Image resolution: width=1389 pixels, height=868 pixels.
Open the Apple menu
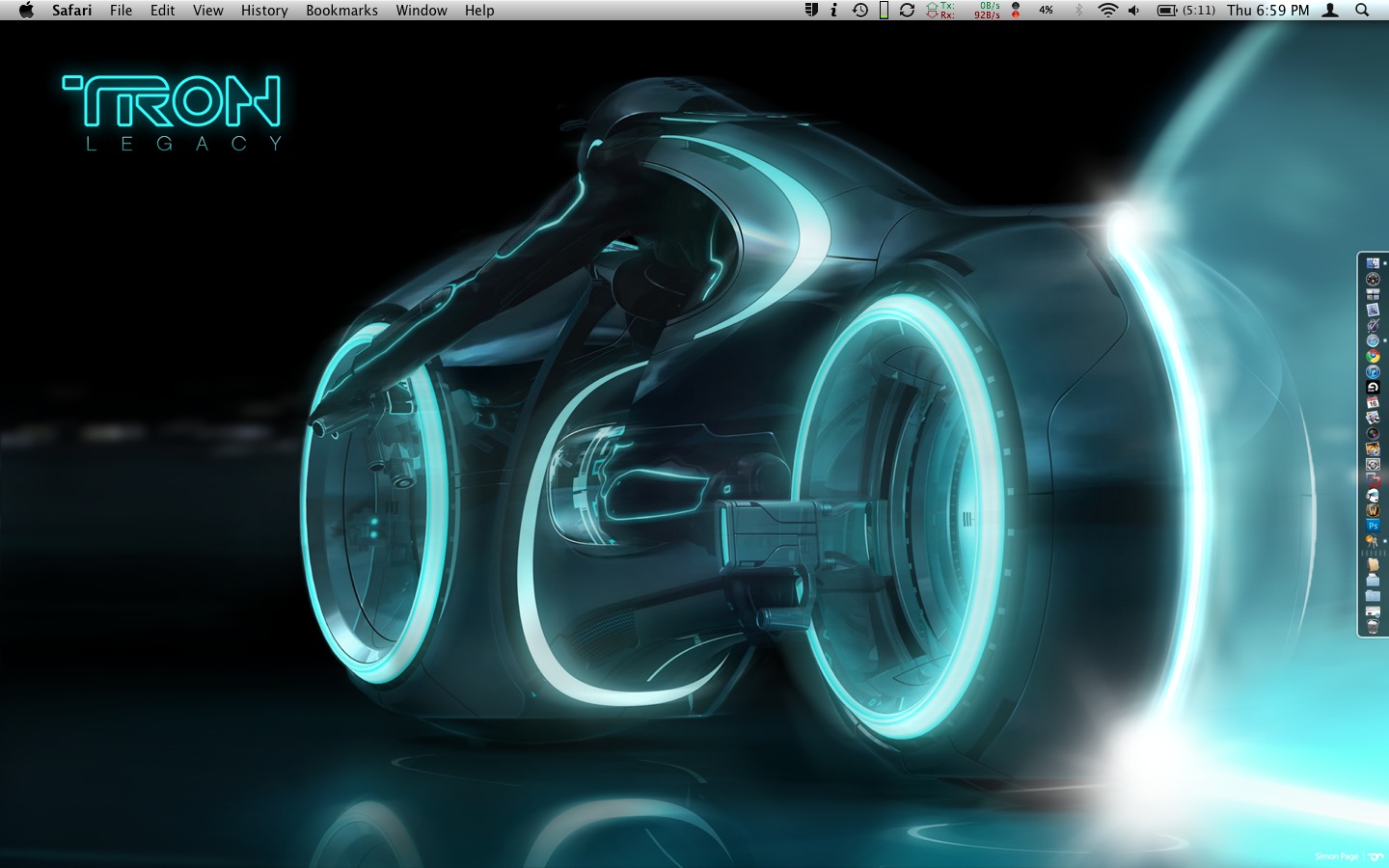click(26, 11)
